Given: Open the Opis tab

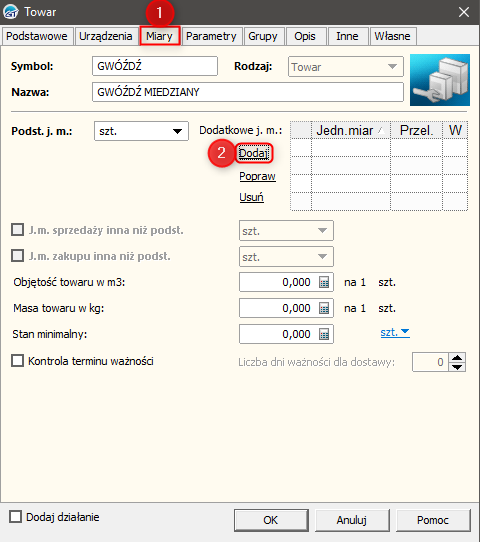Looking at the screenshot, I should (x=305, y=36).
